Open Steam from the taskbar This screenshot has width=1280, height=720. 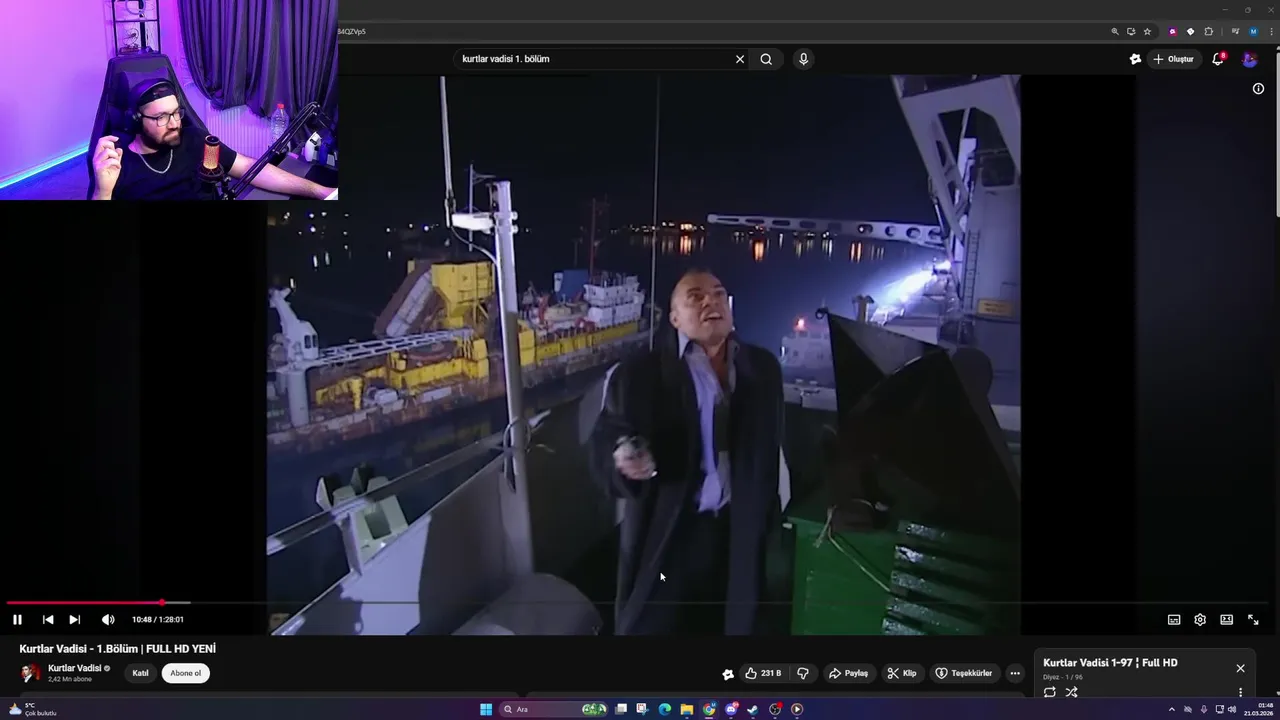[753, 709]
